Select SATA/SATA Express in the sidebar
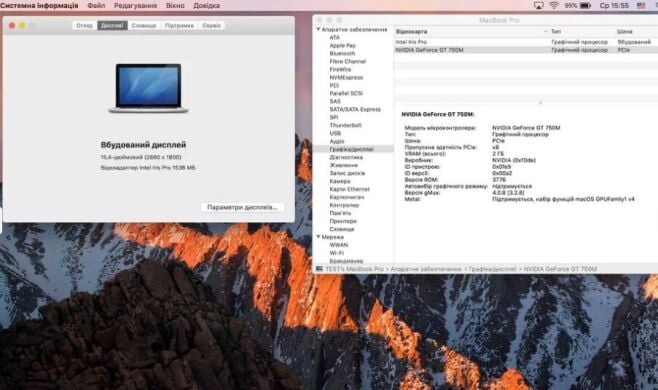 click(x=355, y=109)
